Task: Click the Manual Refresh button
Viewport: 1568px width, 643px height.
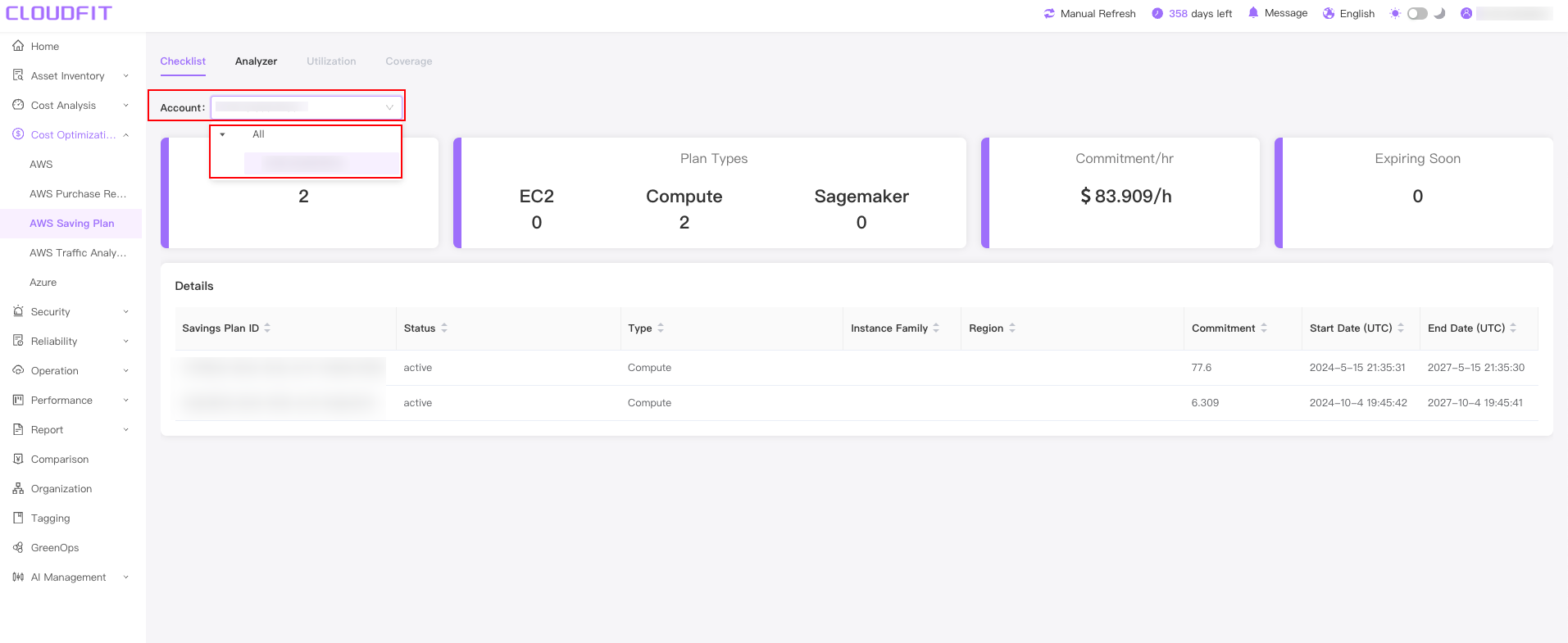Action: coord(1089,13)
